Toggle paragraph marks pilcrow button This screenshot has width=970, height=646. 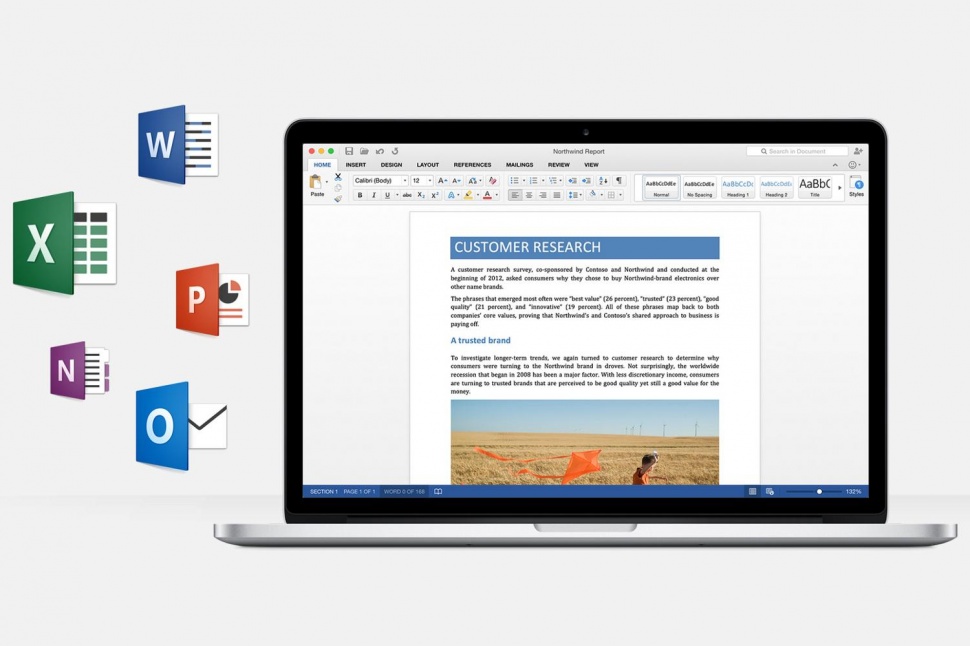click(x=619, y=181)
